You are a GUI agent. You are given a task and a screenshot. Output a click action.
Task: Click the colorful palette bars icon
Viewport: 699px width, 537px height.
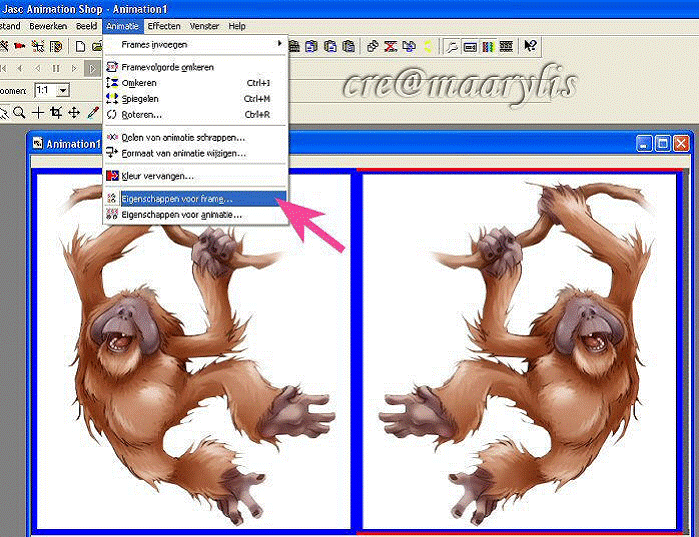click(488, 46)
